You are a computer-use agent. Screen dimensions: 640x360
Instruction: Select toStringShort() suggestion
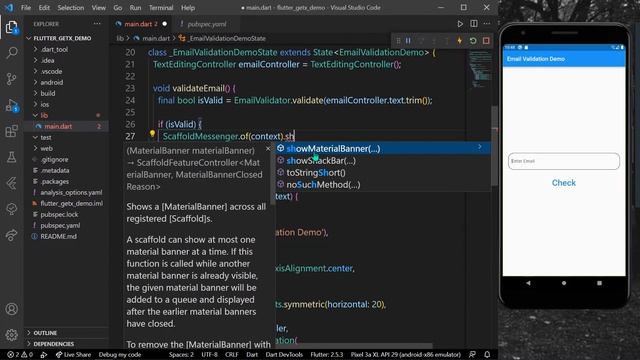click(x=383, y=173)
